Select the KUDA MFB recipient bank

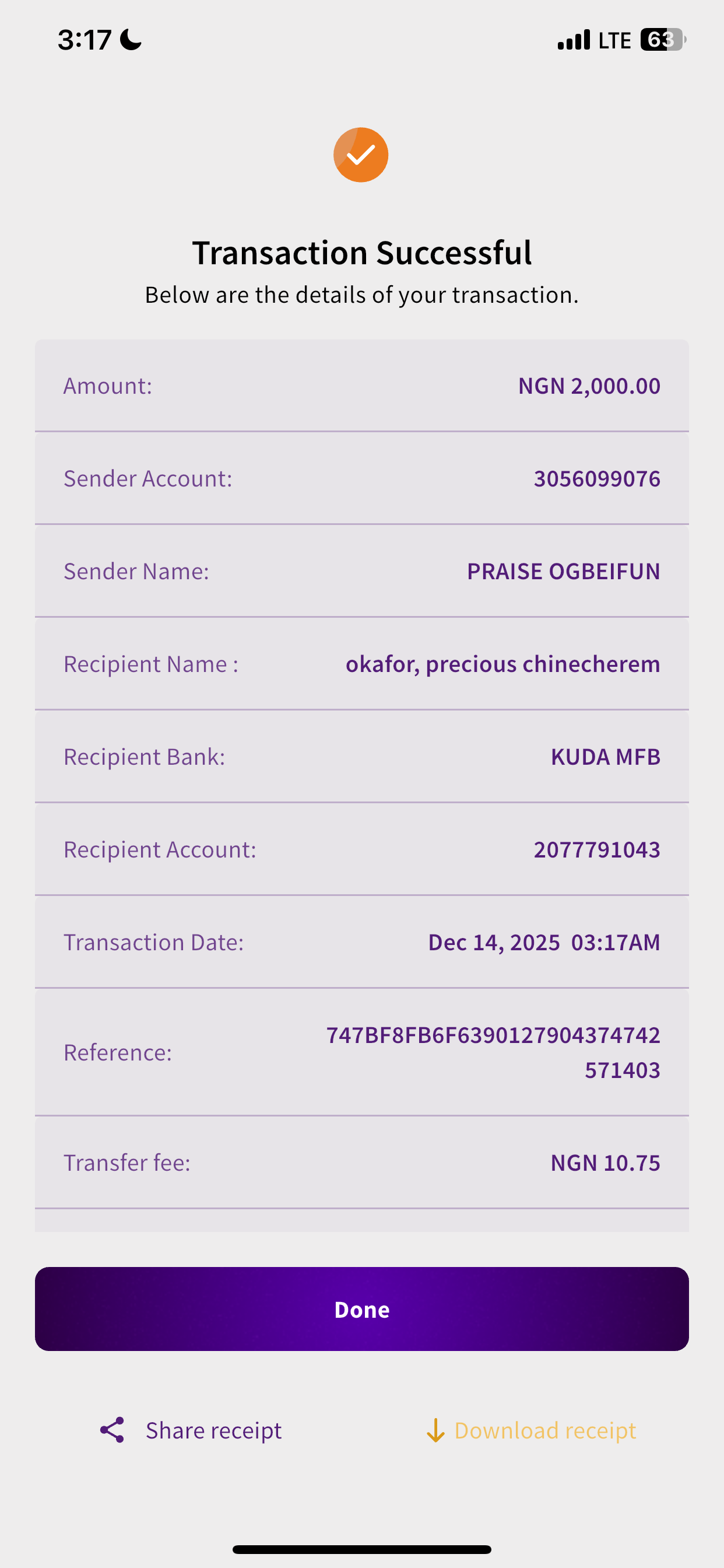[x=604, y=757]
